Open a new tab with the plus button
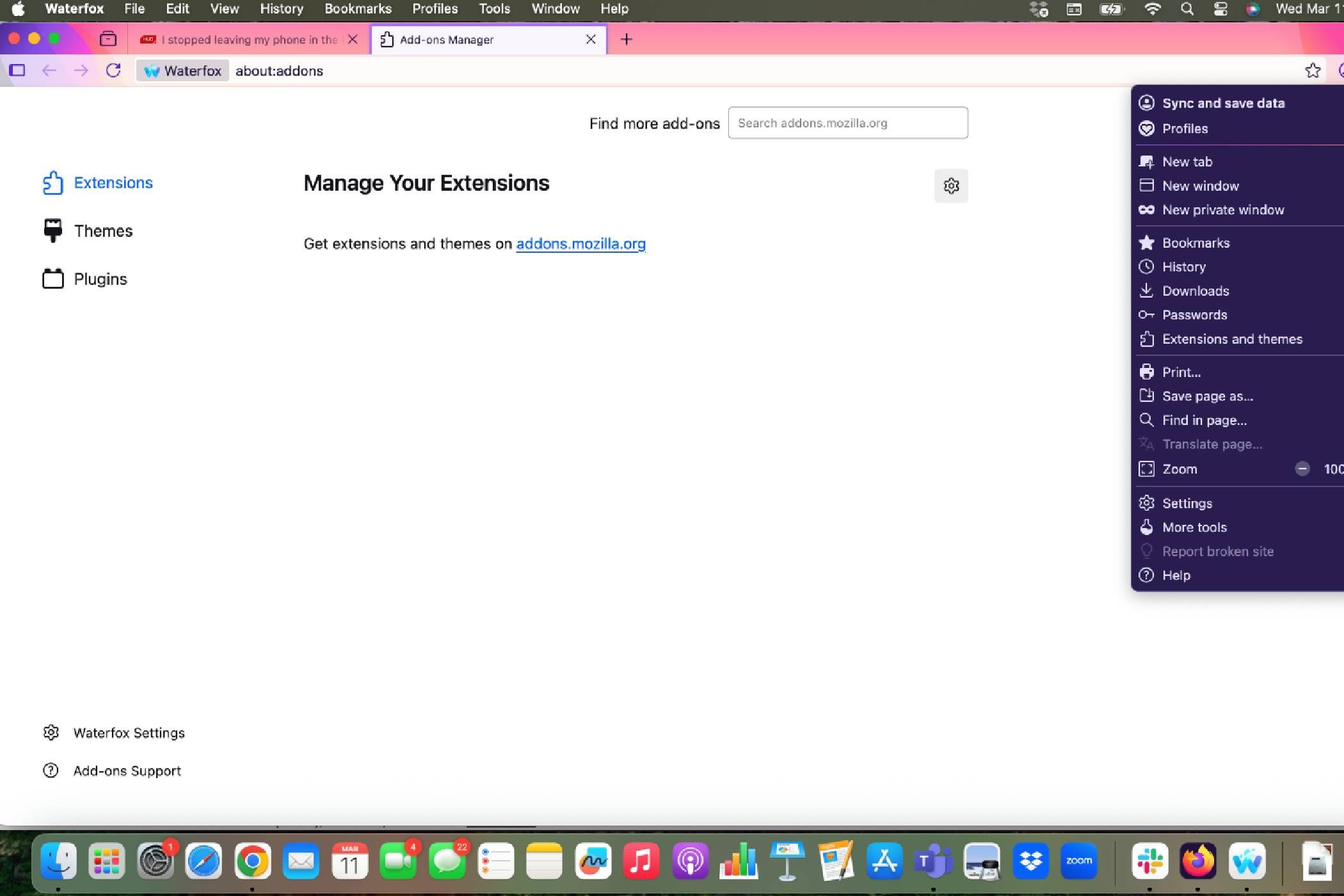This screenshot has height=896, width=1344. click(626, 39)
